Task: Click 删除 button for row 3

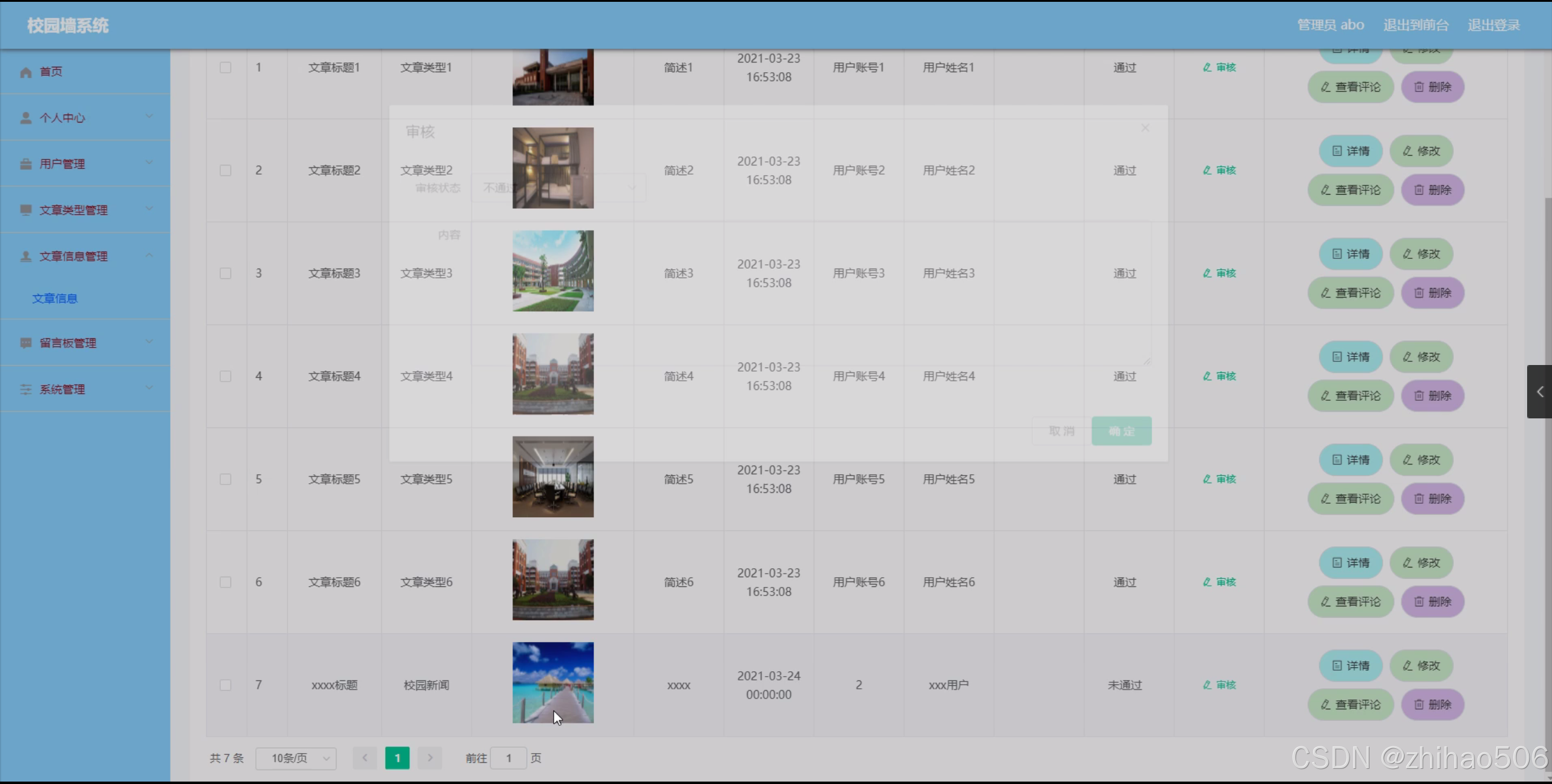Action: [x=1433, y=293]
